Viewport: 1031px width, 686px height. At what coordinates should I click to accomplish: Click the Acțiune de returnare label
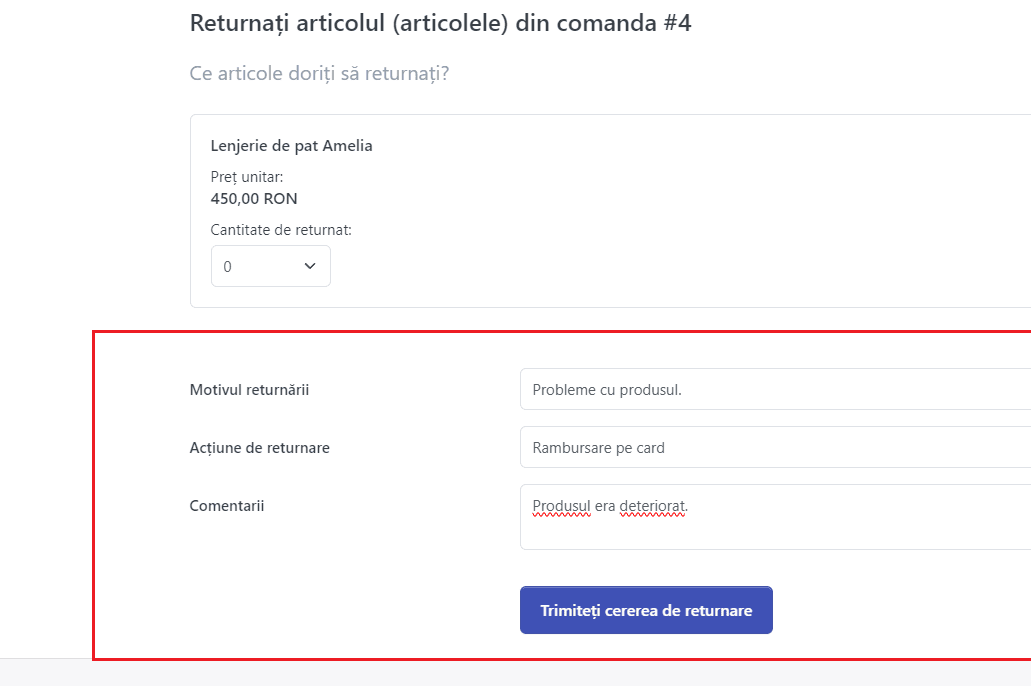pos(260,448)
